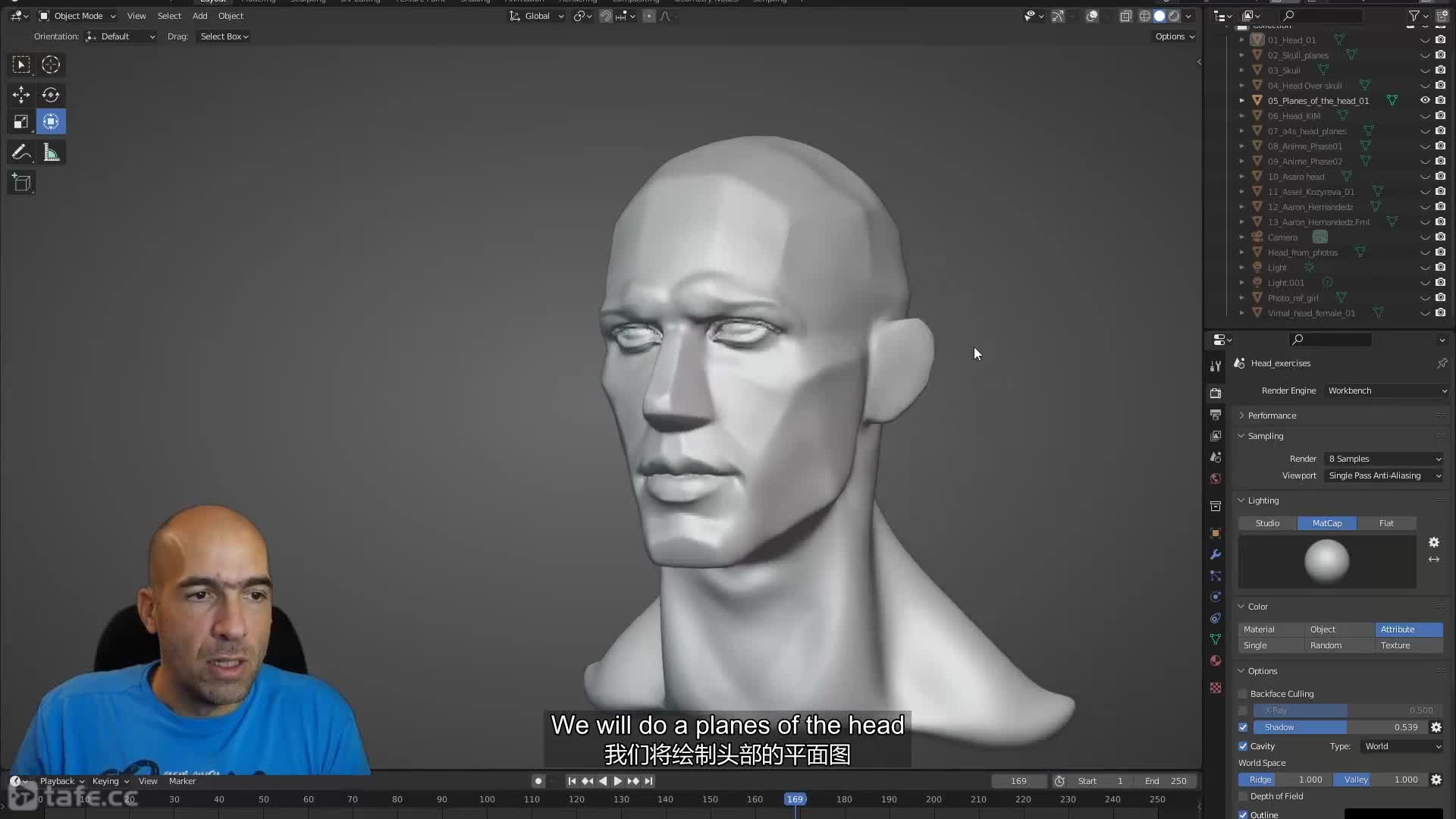Screen dimensions: 1456x819
Task: Open the Orientation Default dropdown
Action: point(121,36)
